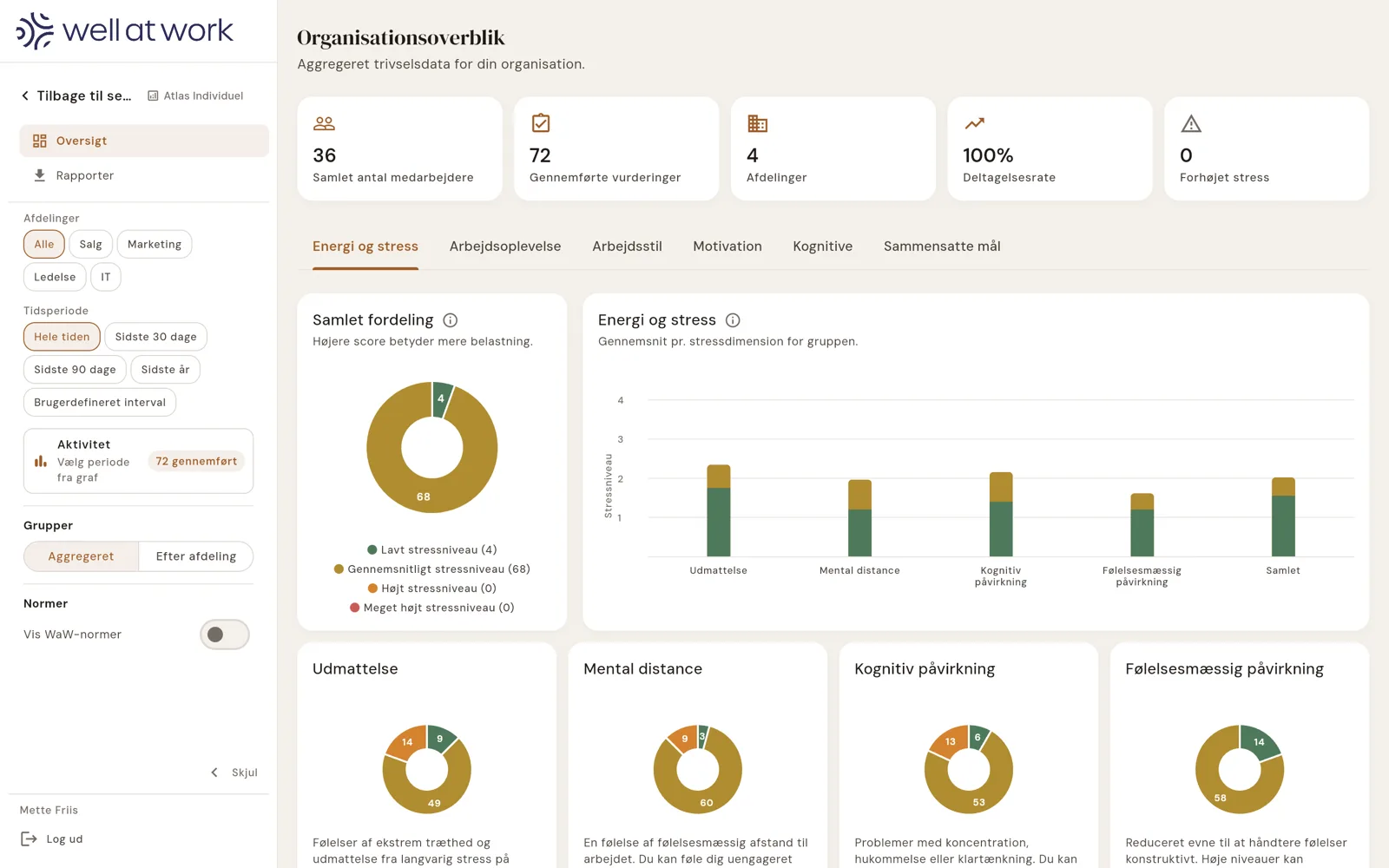Click the Rapporter download icon

[x=40, y=175]
